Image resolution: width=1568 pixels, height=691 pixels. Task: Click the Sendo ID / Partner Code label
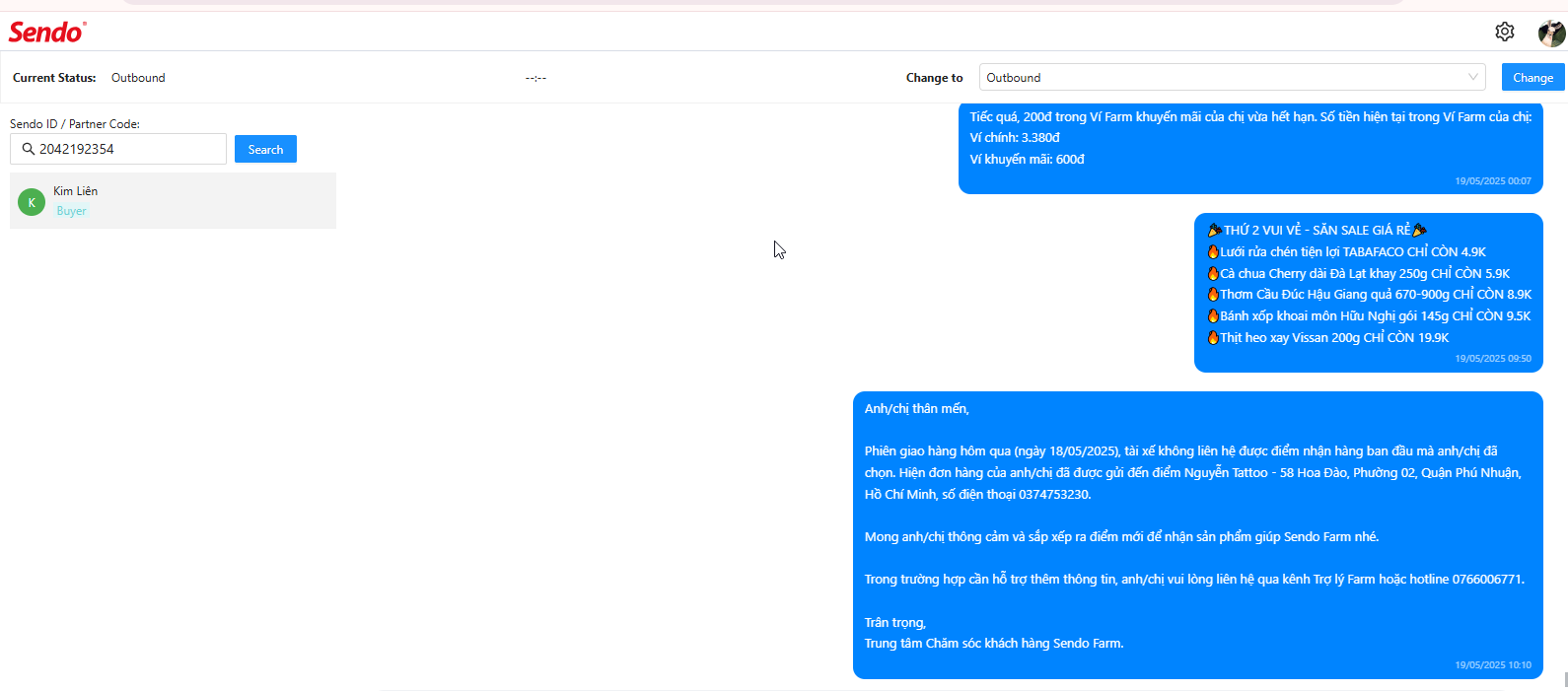(x=75, y=124)
